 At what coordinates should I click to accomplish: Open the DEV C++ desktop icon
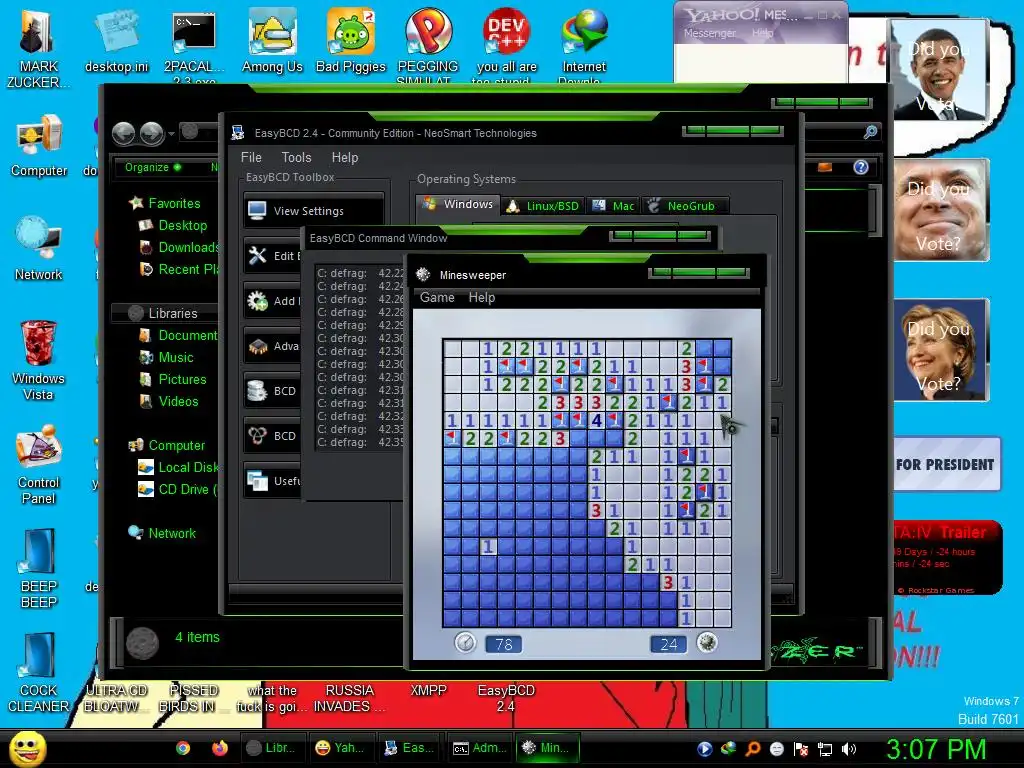(506, 44)
